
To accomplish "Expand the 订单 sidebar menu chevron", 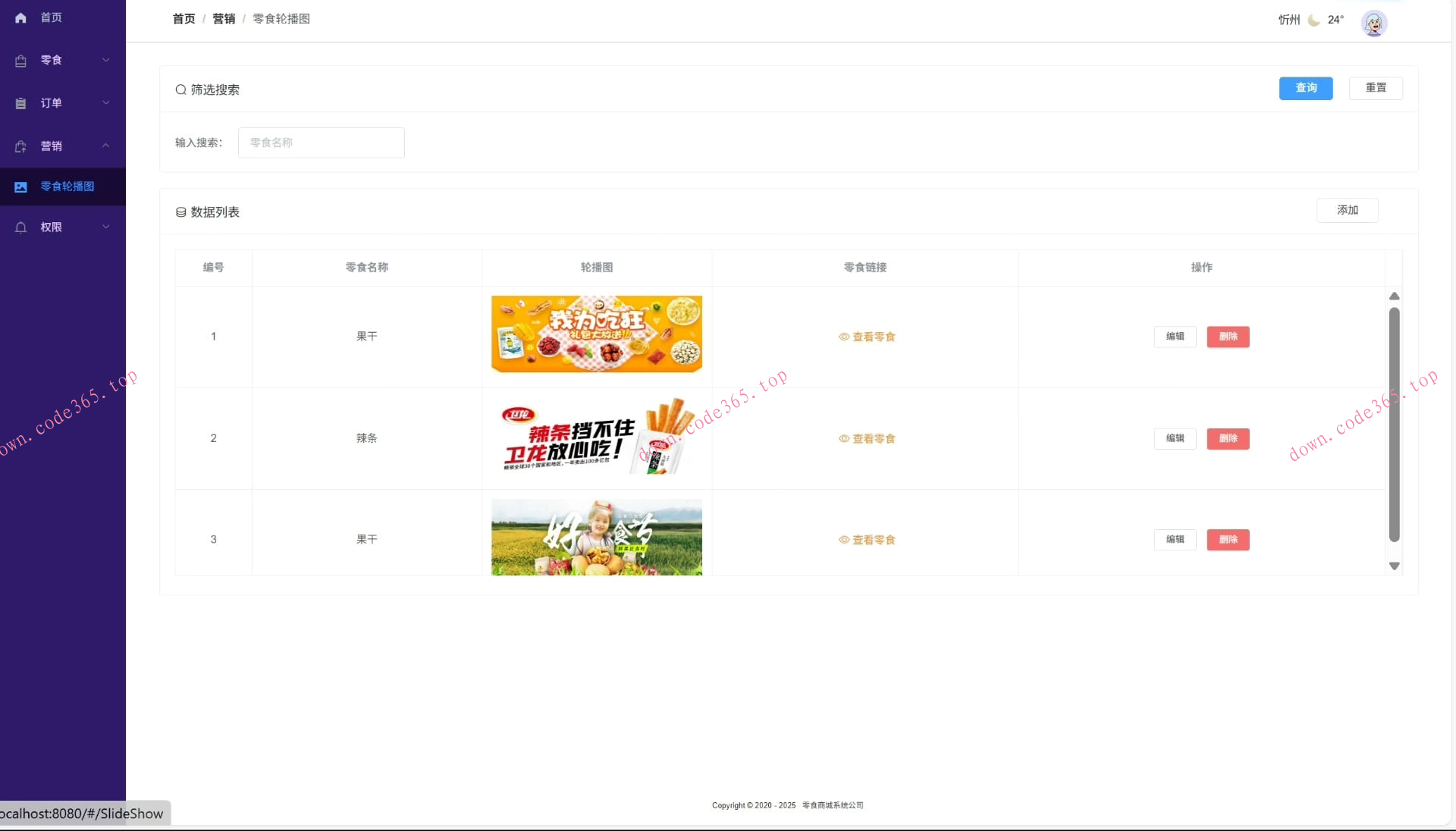I will tap(106, 103).
